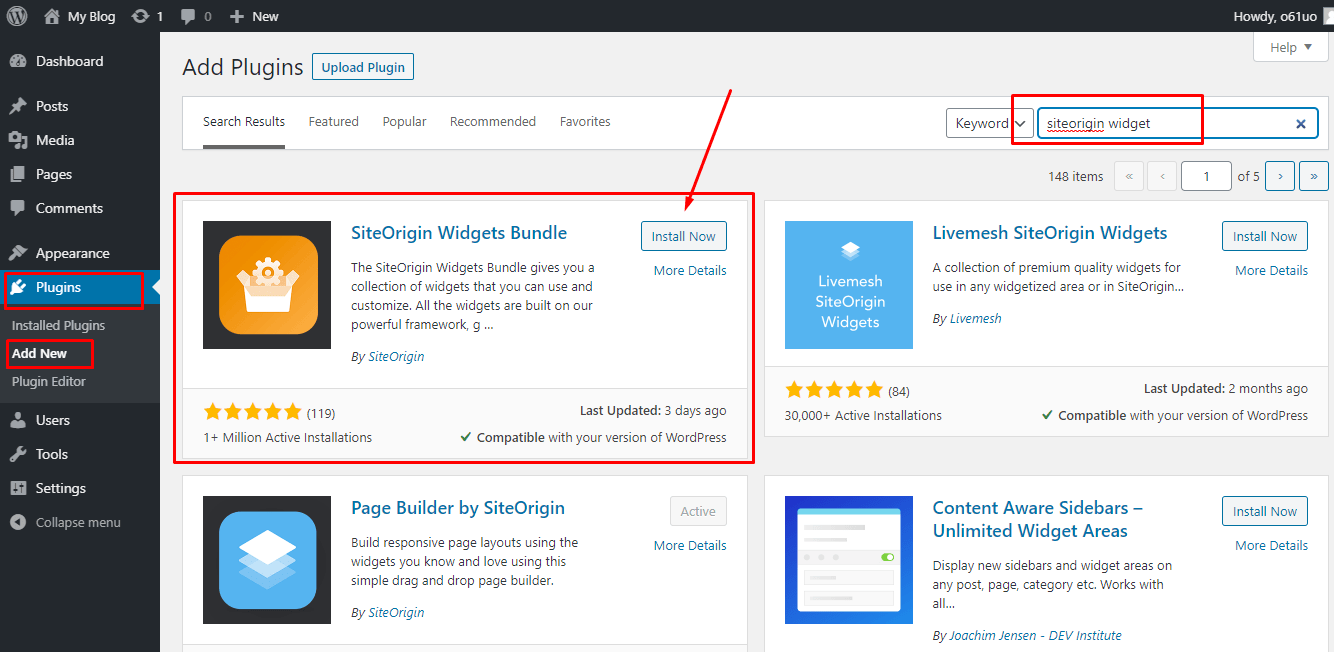Clear the plugin search text
This screenshot has height=652, width=1334.
(1301, 124)
